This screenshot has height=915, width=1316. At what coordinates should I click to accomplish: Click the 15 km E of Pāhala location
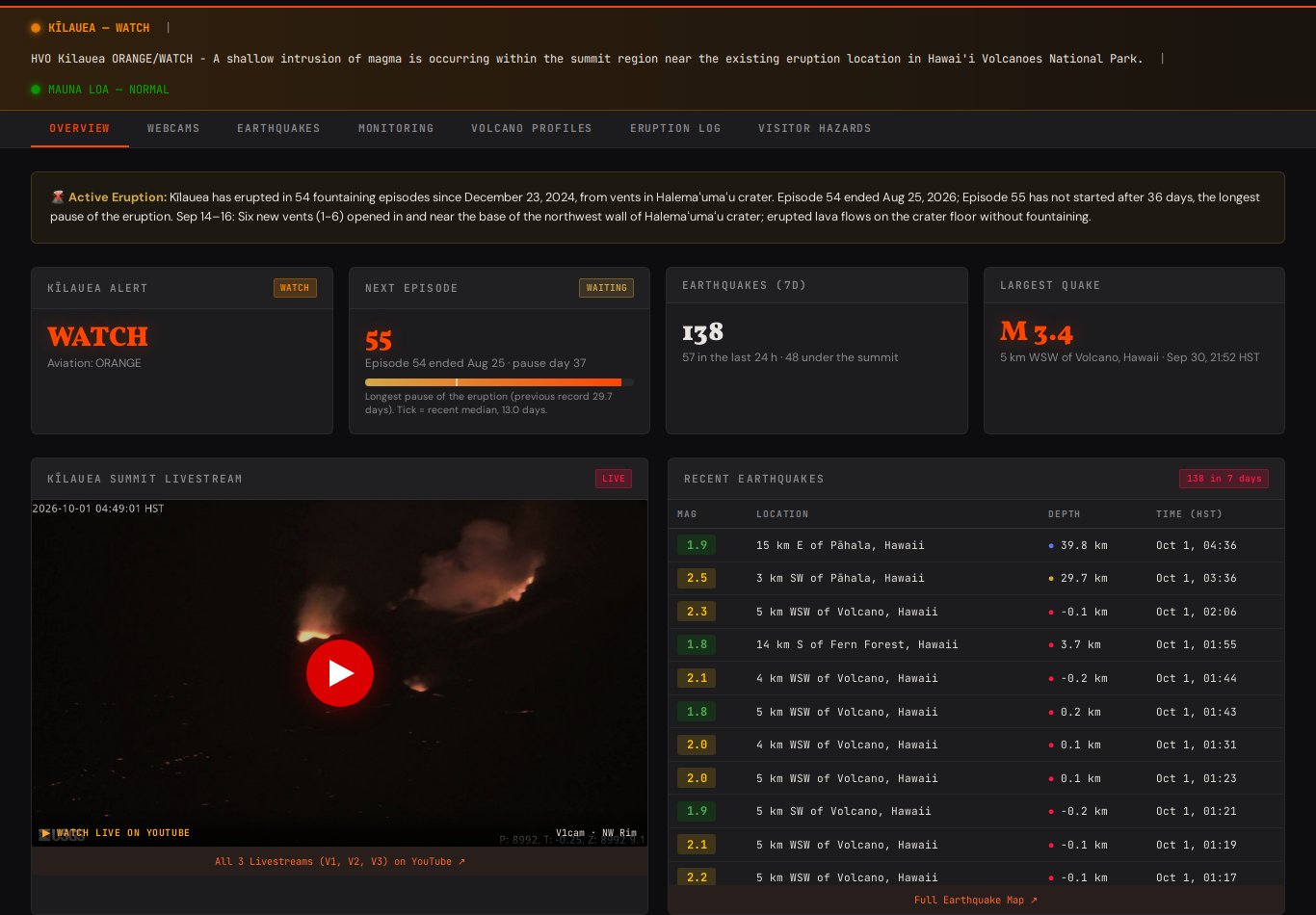[x=840, y=545]
